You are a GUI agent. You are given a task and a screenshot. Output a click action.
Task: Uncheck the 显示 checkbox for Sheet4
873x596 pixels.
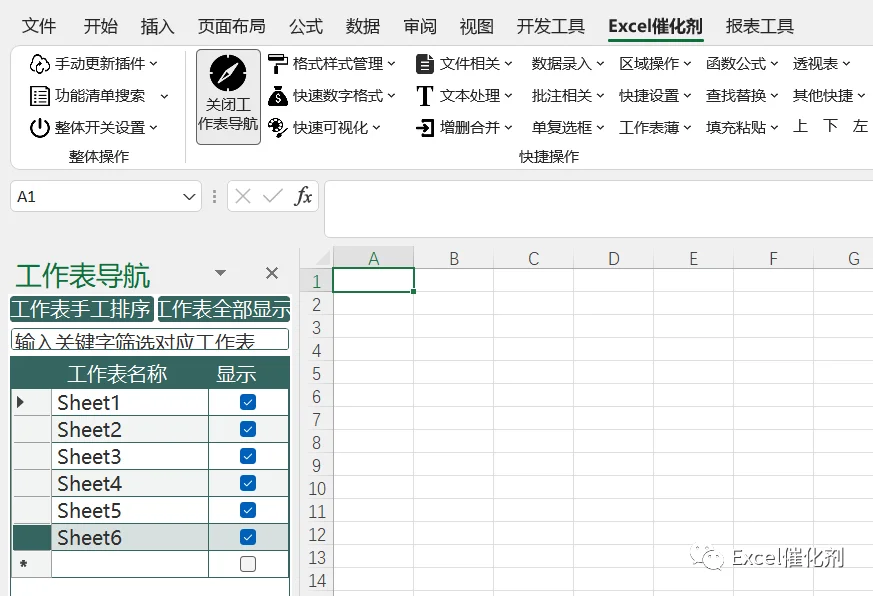click(248, 483)
